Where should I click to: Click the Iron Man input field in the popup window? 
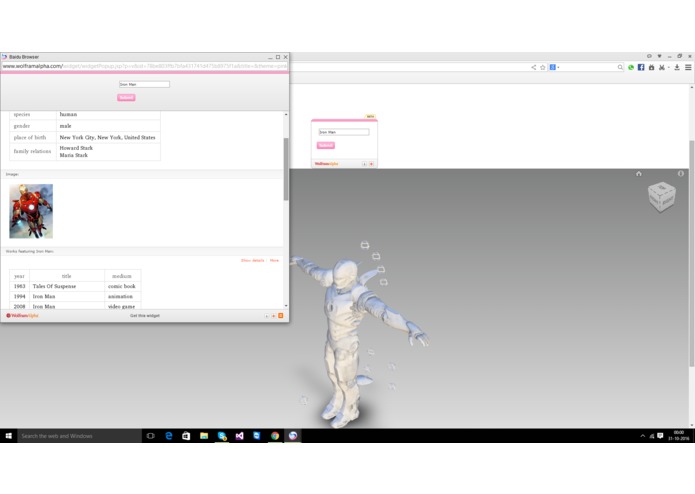tap(144, 84)
